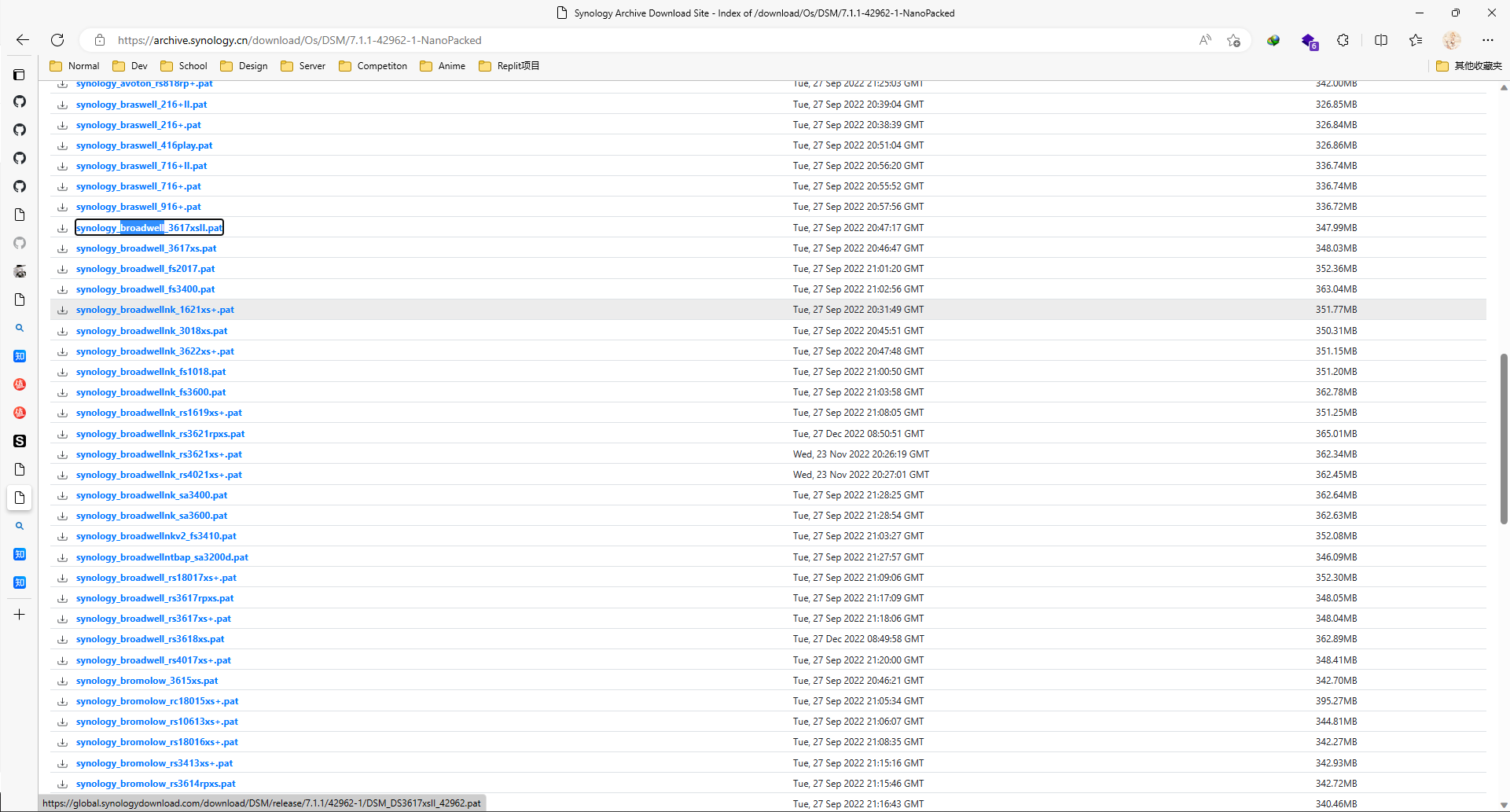The image size is (1510, 812).
Task: Add this page to favorites star icon
Action: click(1233, 40)
